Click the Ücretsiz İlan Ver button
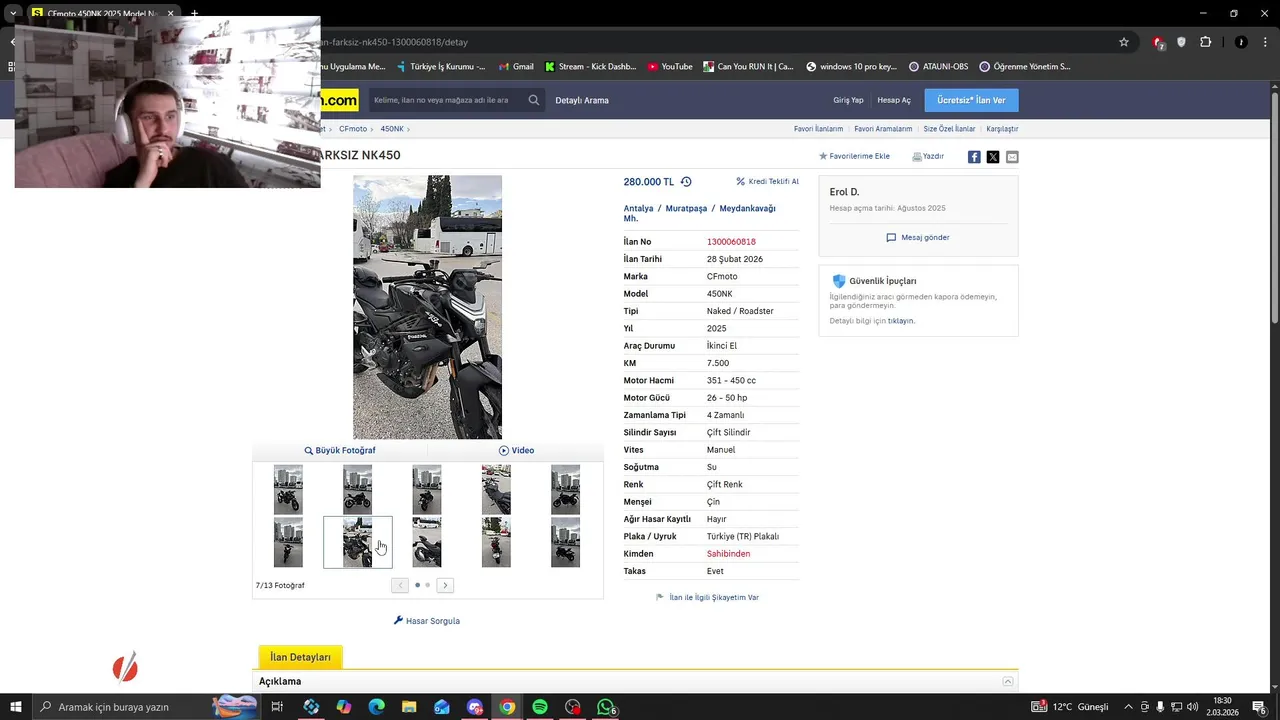 tap(971, 100)
